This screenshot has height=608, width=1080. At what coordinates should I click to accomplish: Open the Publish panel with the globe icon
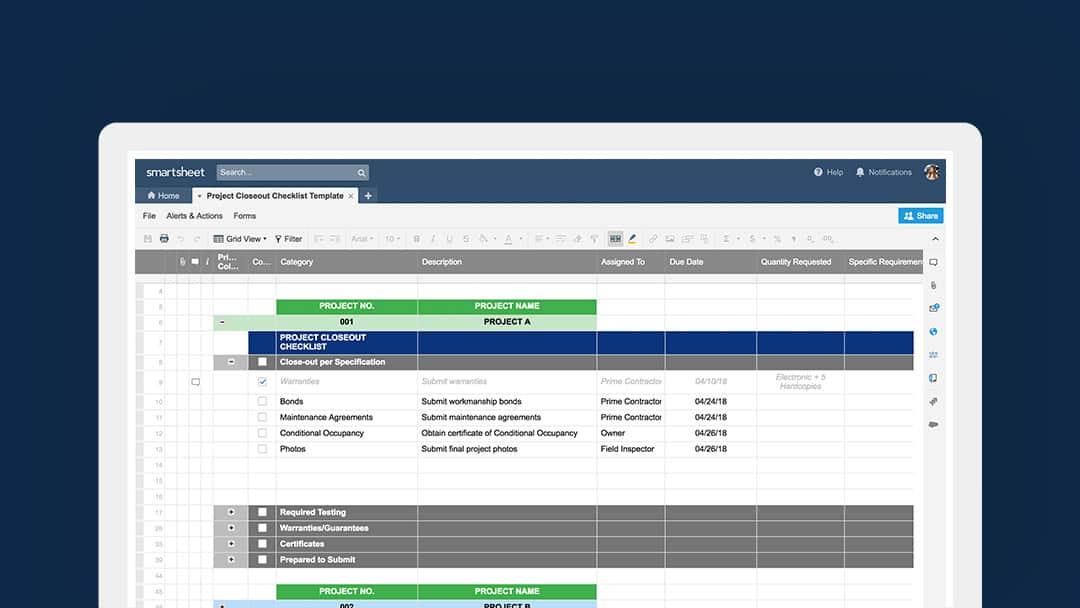[932, 331]
